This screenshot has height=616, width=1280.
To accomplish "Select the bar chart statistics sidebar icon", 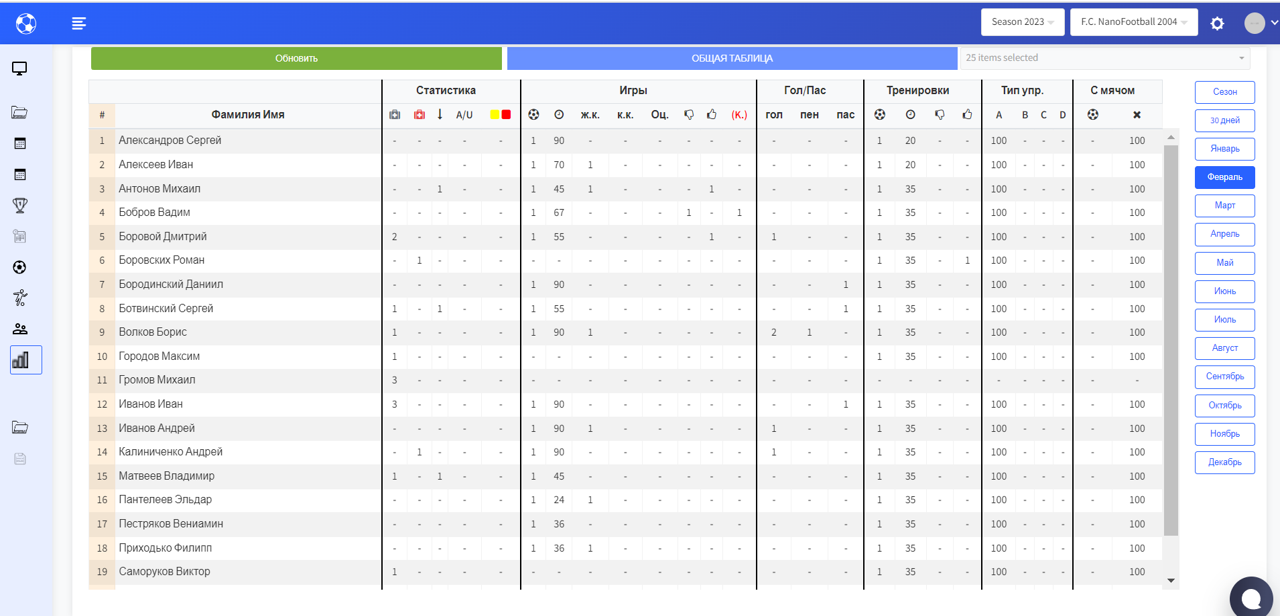I will point(21,360).
